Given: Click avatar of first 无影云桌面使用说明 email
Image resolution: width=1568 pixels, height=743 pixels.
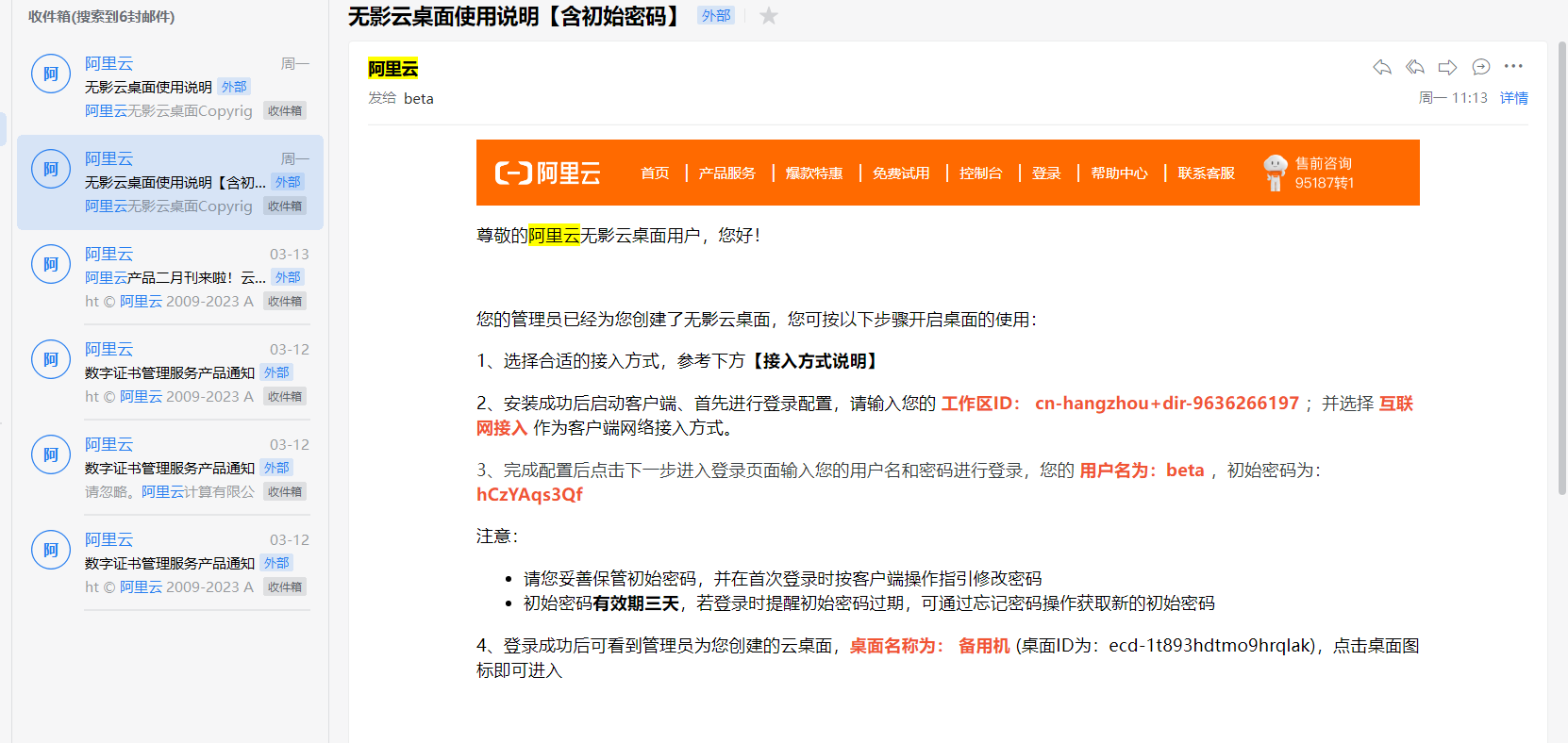Looking at the screenshot, I should [x=51, y=74].
